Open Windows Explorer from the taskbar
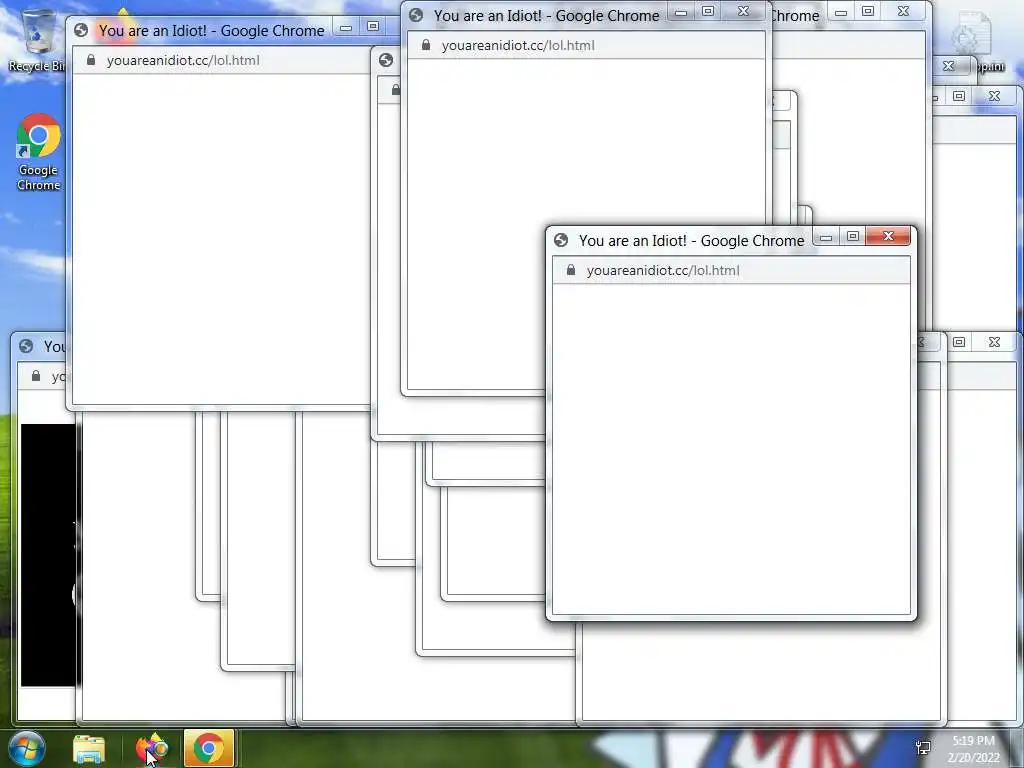Image resolution: width=1024 pixels, height=768 pixels. pos(89,748)
